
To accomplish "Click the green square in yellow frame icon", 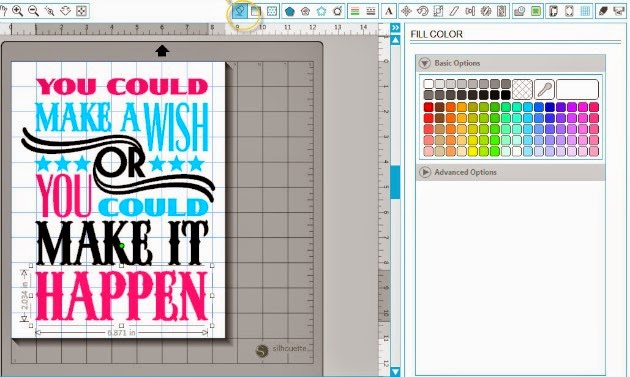I will point(536,11).
